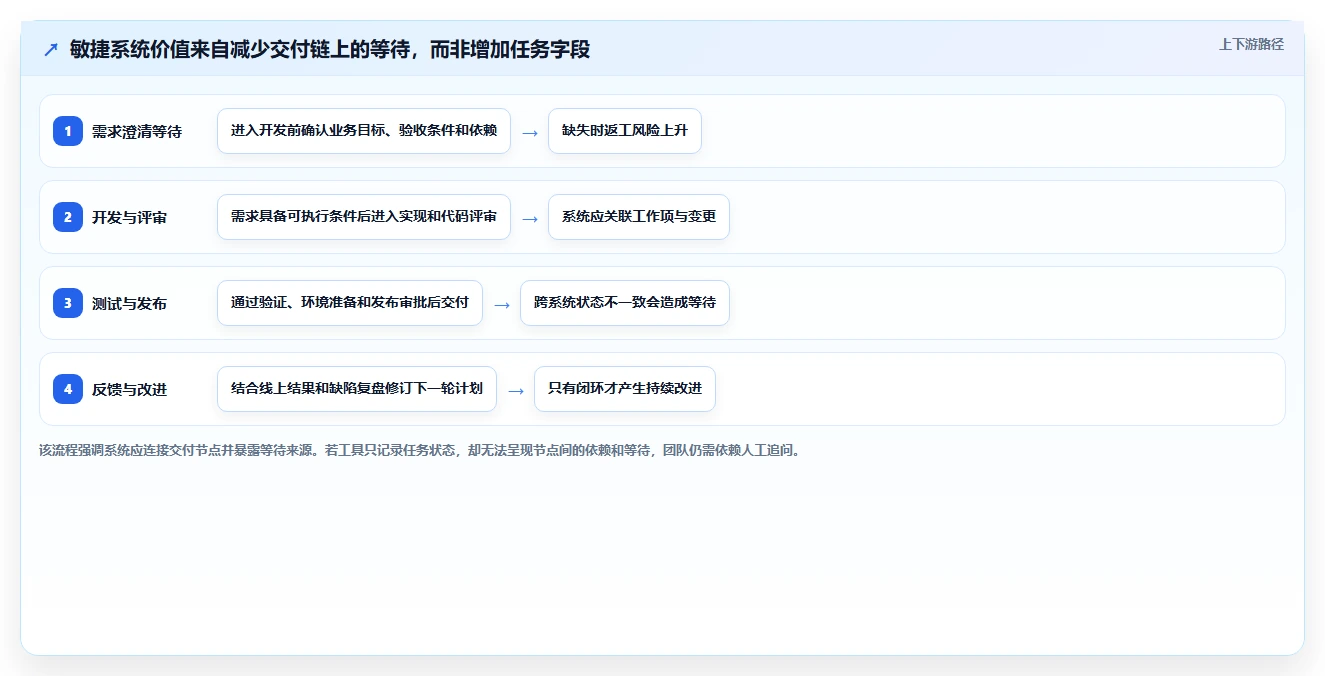Click step number 4 badge
This screenshot has width=1325, height=676.
click(68, 389)
